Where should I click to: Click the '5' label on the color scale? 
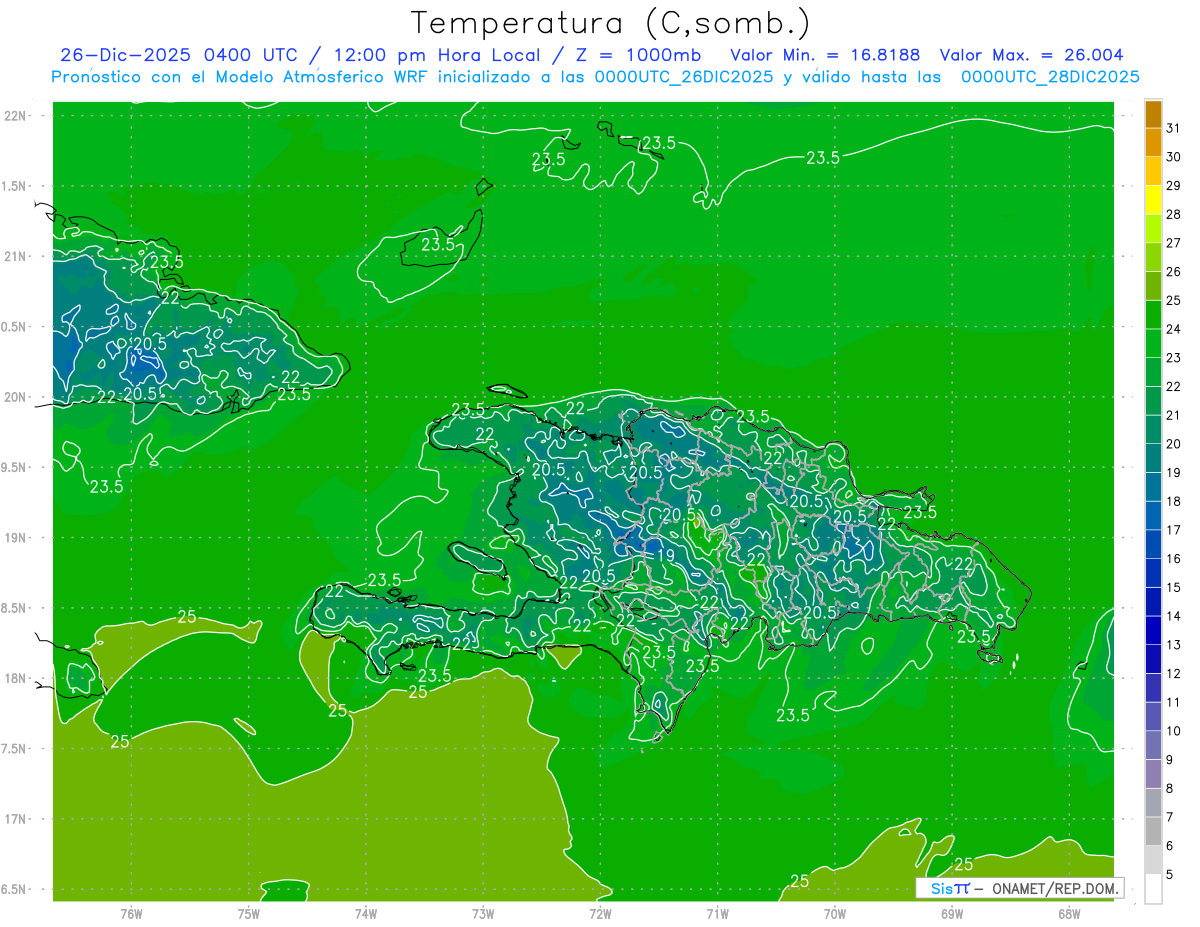(1169, 874)
